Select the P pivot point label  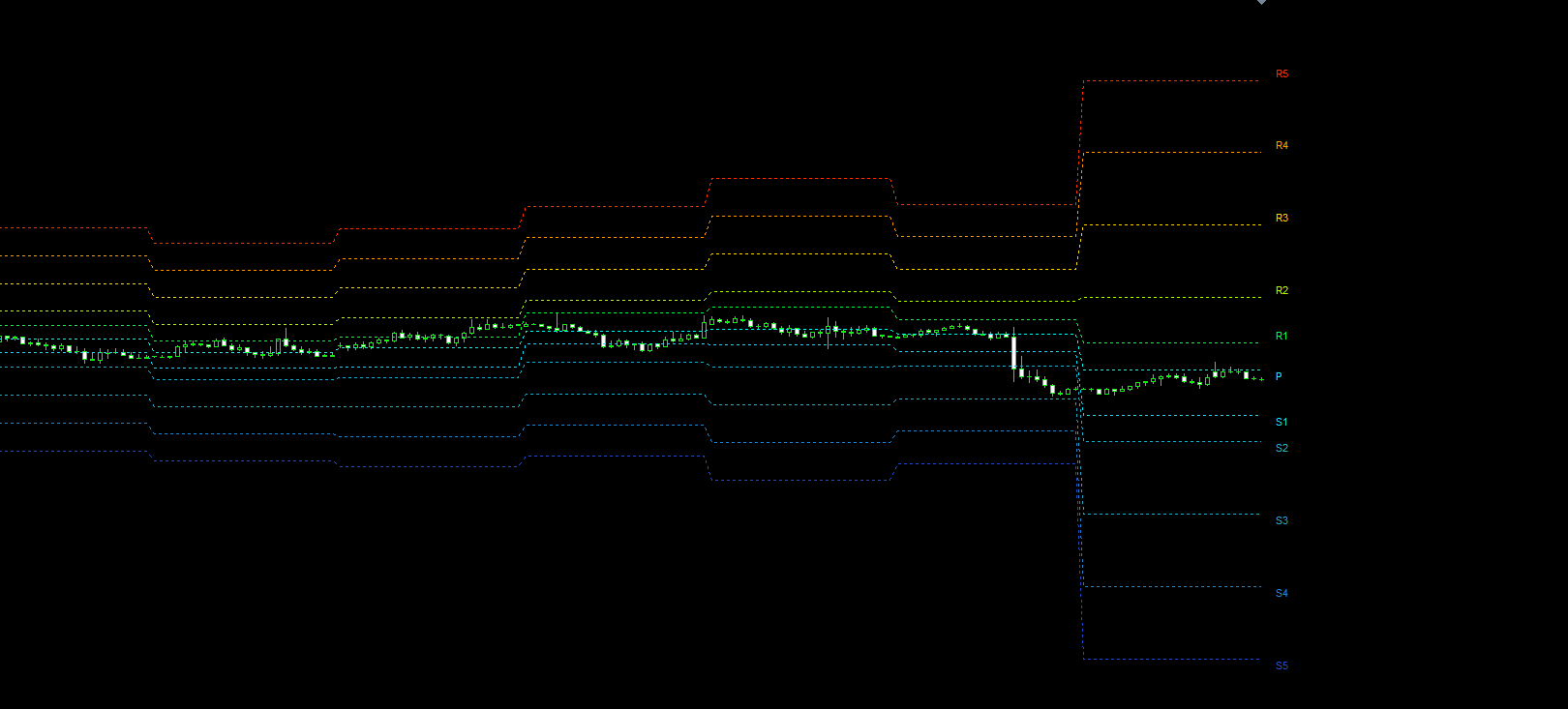1279,376
